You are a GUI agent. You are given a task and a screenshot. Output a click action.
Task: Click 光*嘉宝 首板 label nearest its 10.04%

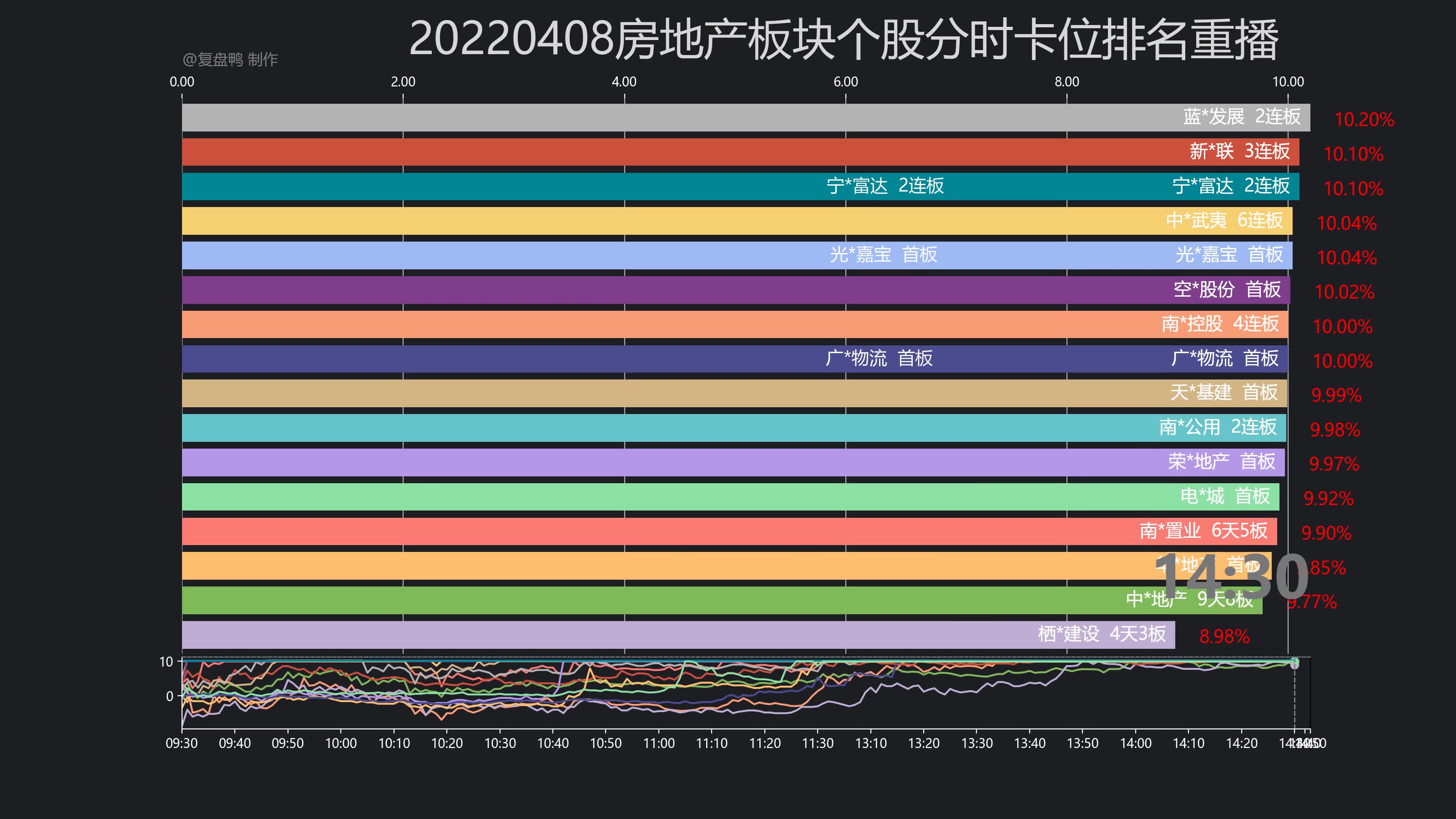coord(1229,254)
